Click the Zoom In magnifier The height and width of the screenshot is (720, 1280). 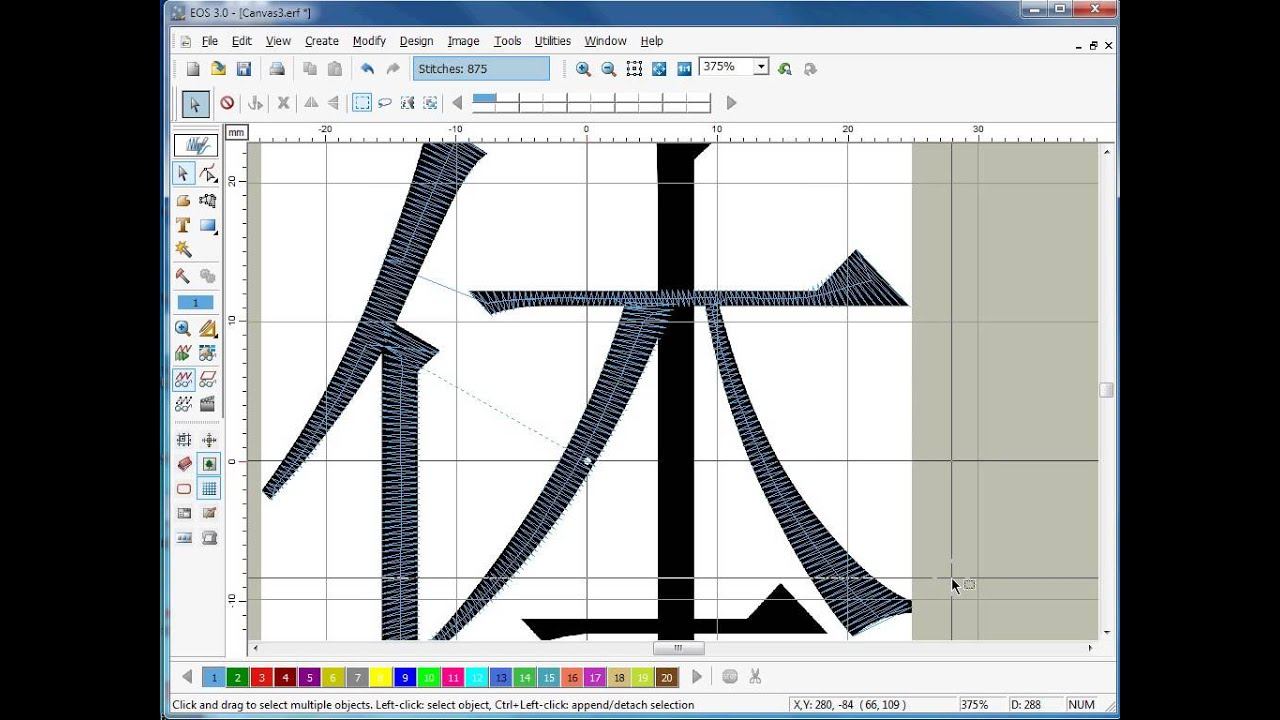[x=583, y=69]
